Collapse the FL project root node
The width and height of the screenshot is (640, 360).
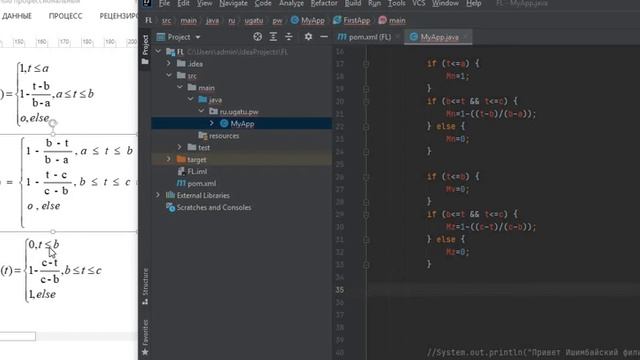159,52
